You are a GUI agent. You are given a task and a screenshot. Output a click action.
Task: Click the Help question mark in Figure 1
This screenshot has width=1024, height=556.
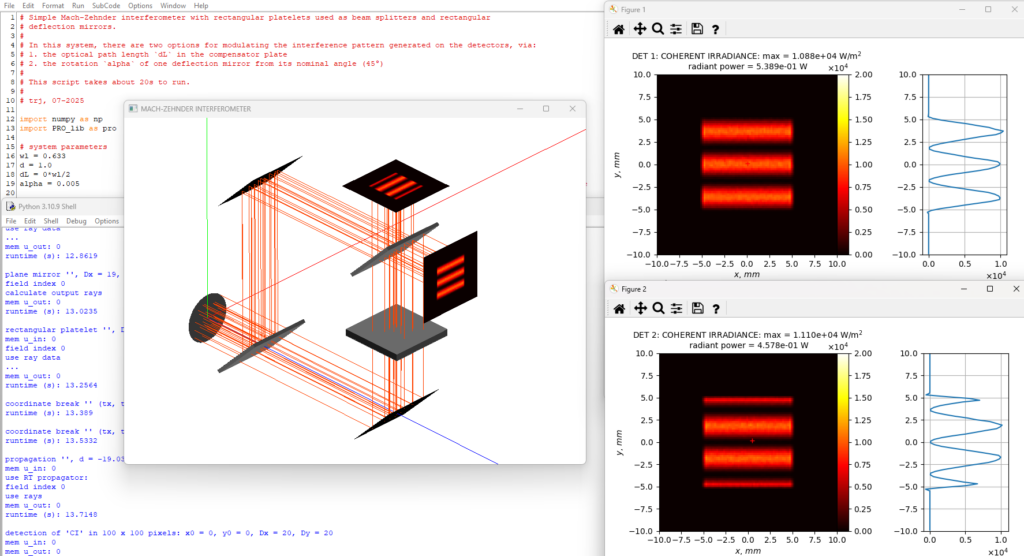(x=715, y=30)
